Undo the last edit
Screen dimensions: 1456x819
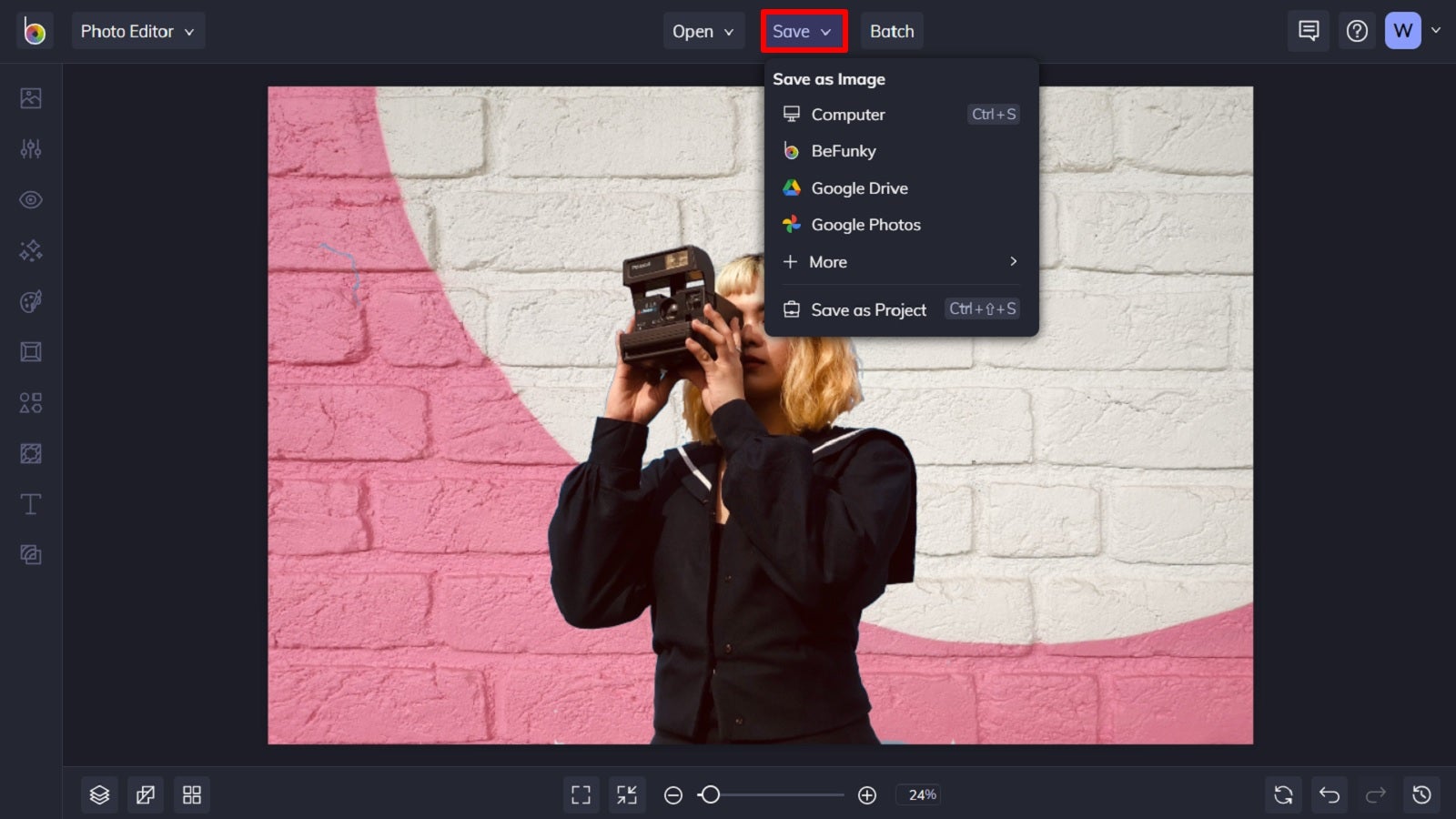pyautogui.click(x=1330, y=794)
